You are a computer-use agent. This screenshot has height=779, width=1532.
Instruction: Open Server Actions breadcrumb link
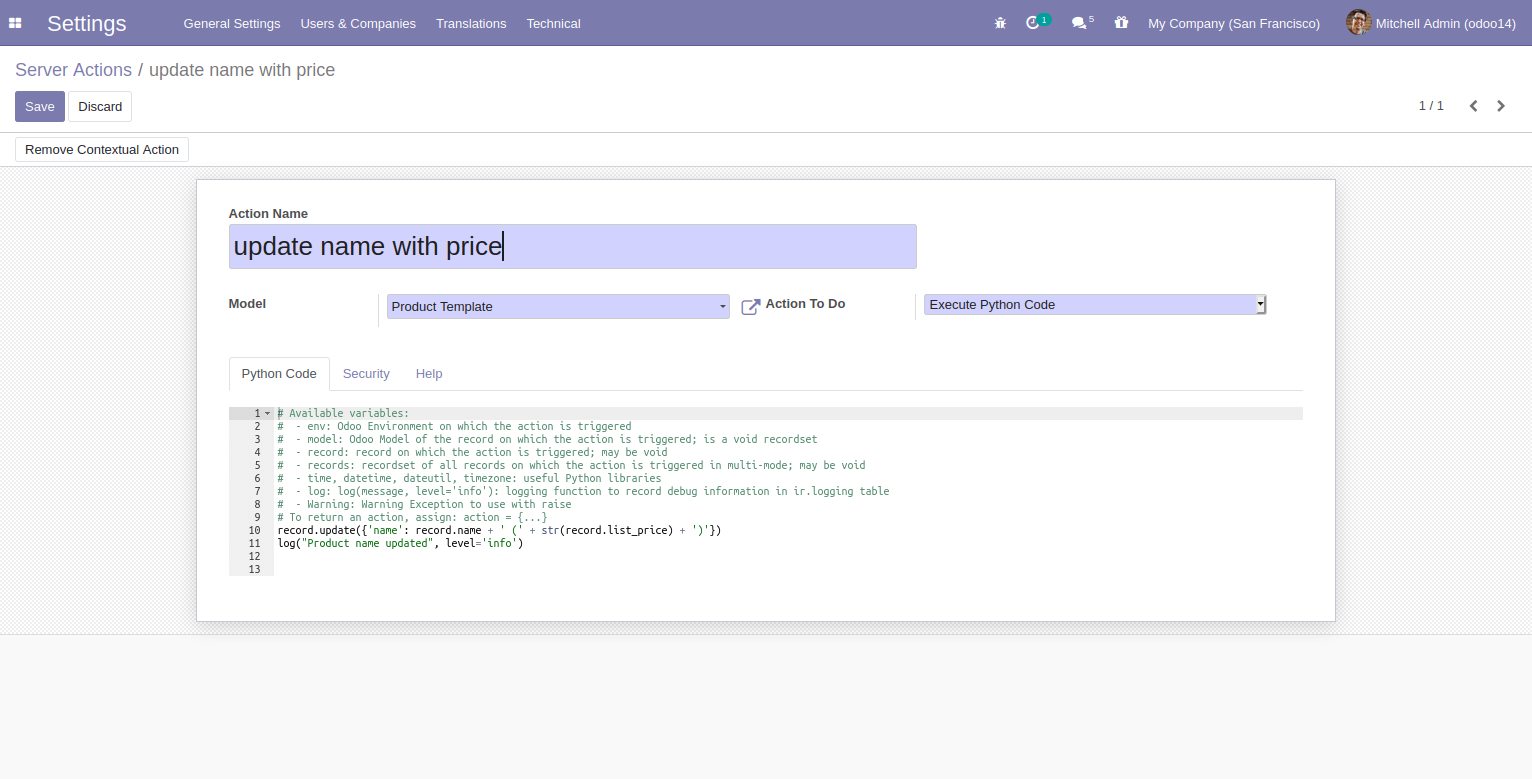73,70
